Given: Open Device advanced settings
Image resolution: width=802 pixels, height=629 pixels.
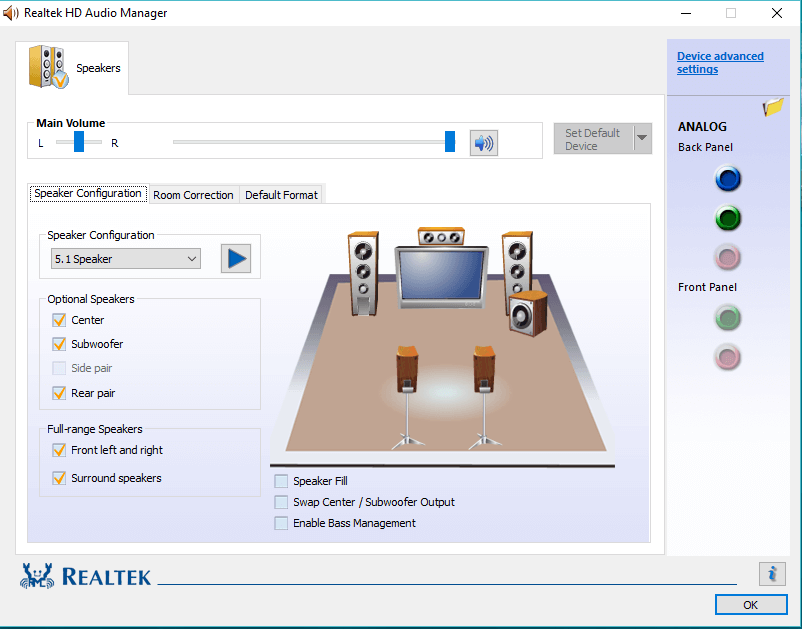Looking at the screenshot, I should (x=720, y=62).
